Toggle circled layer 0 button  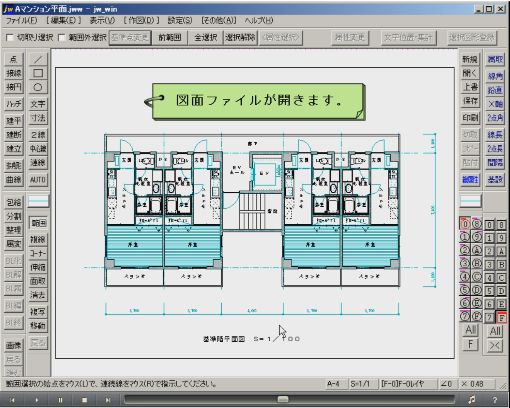pos(465,224)
